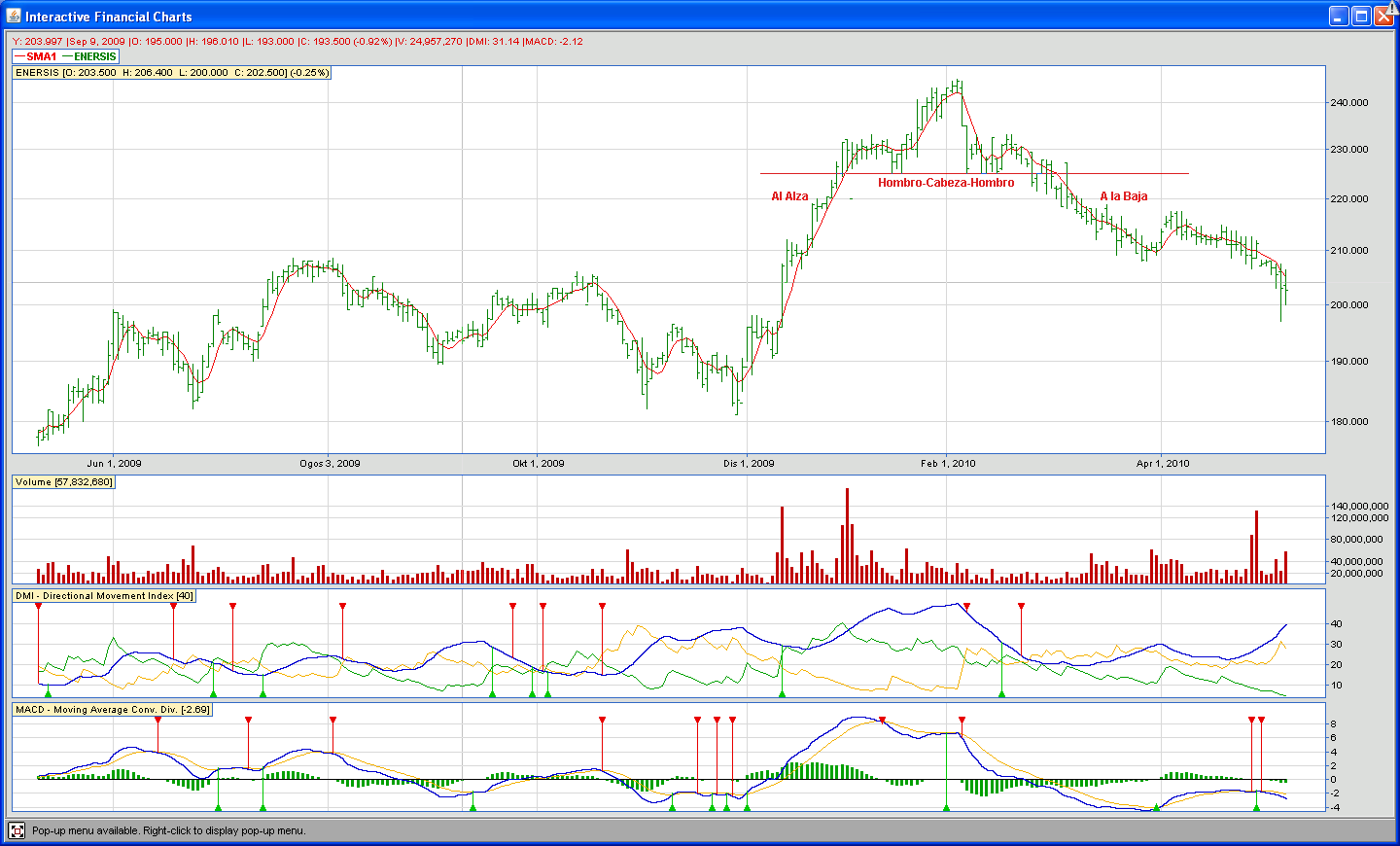This screenshot has height=846, width=1400.
Task: Click the 240.000 price axis label
Action: click(x=1349, y=102)
